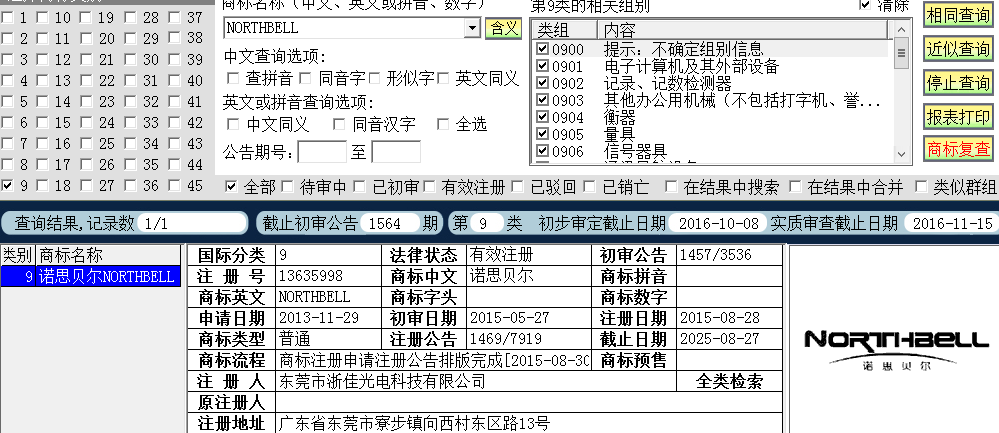Run 近似查询 similar search
This screenshot has width=999, height=433.
coord(958,49)
